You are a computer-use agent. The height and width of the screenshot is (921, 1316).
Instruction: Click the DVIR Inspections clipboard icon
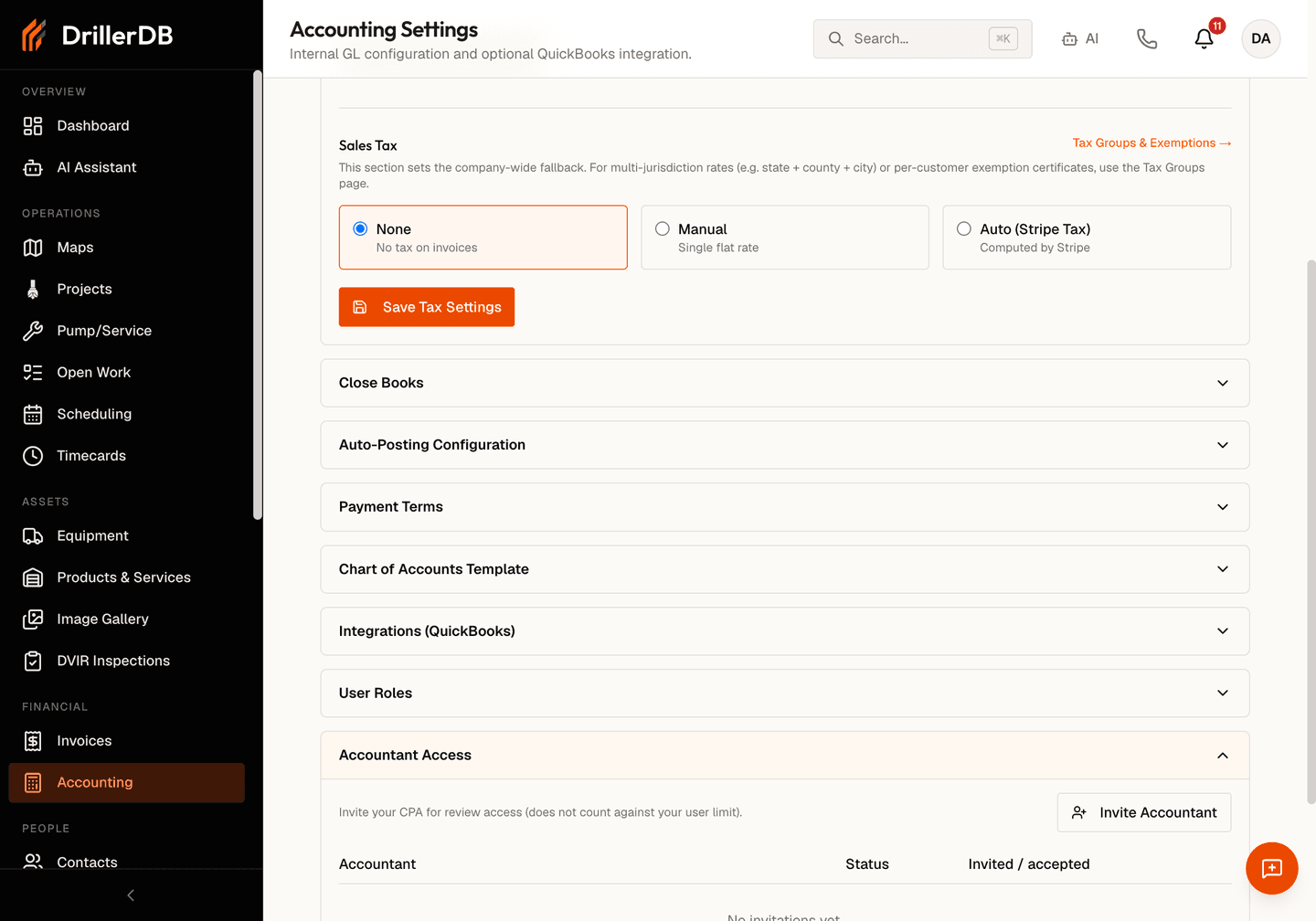pyautogui.click(x=33, y=662)
